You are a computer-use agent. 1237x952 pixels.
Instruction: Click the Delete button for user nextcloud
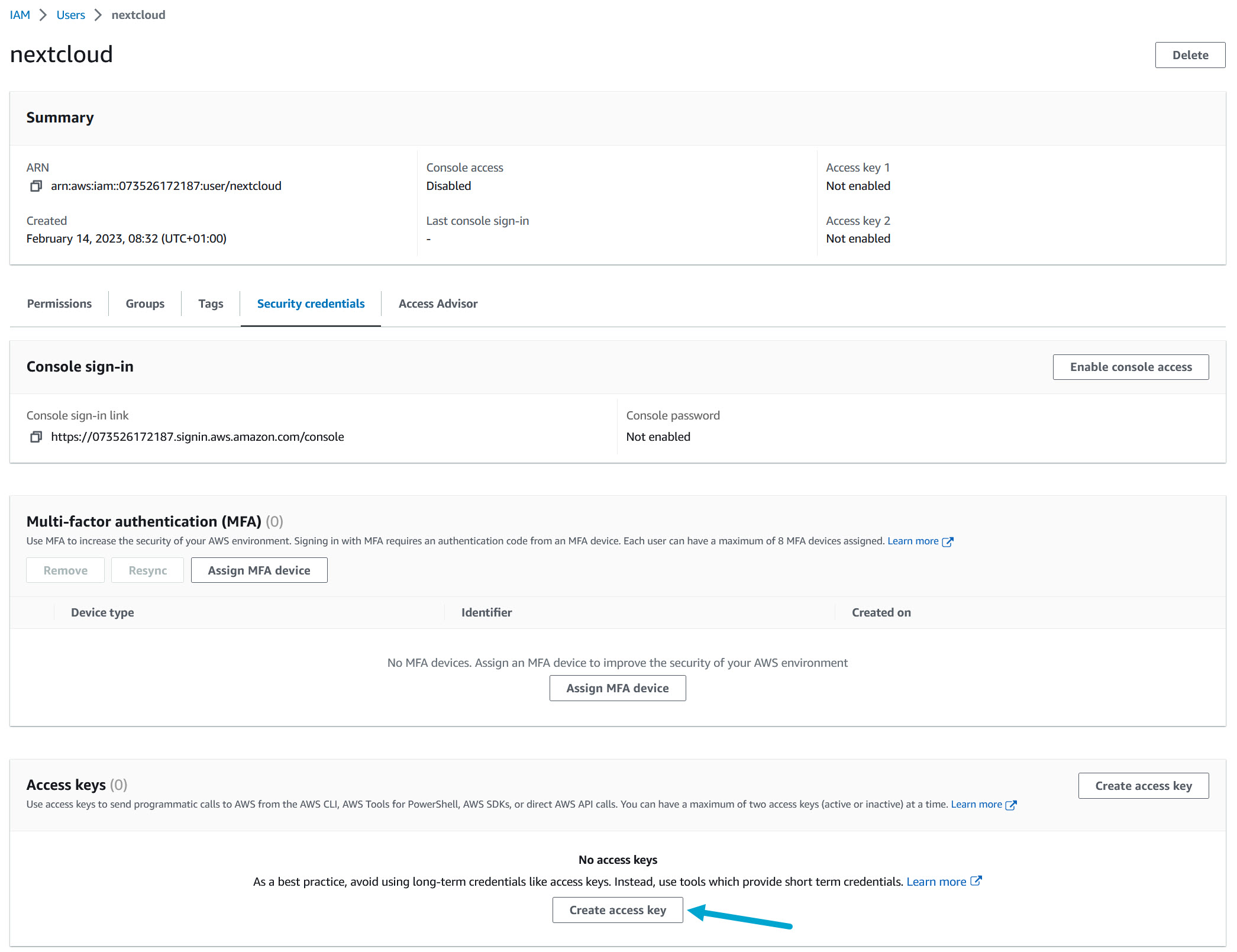tap(1190, 55)
